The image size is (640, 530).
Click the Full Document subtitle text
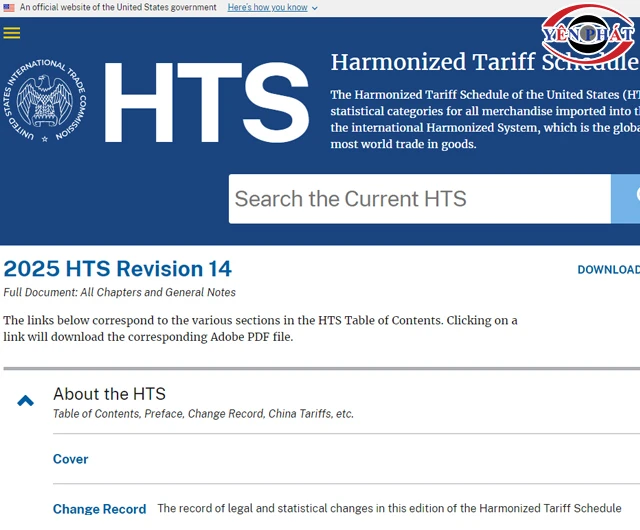120,293
